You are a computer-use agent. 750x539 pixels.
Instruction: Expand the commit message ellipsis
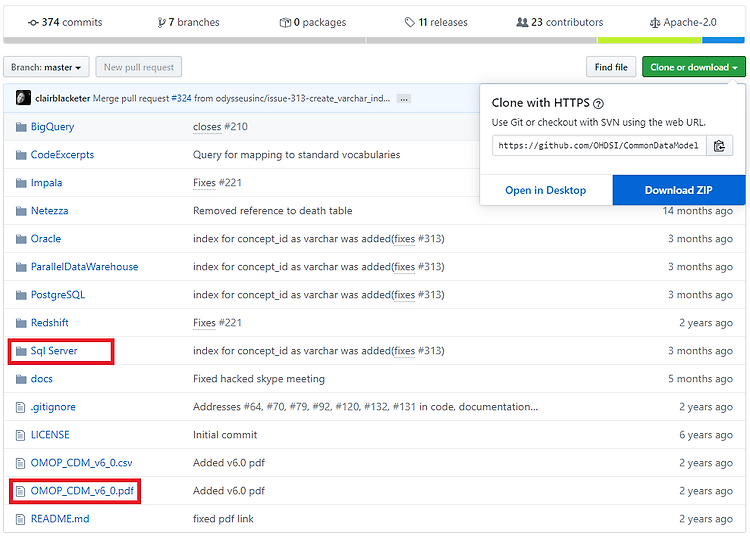click(404, 99)
